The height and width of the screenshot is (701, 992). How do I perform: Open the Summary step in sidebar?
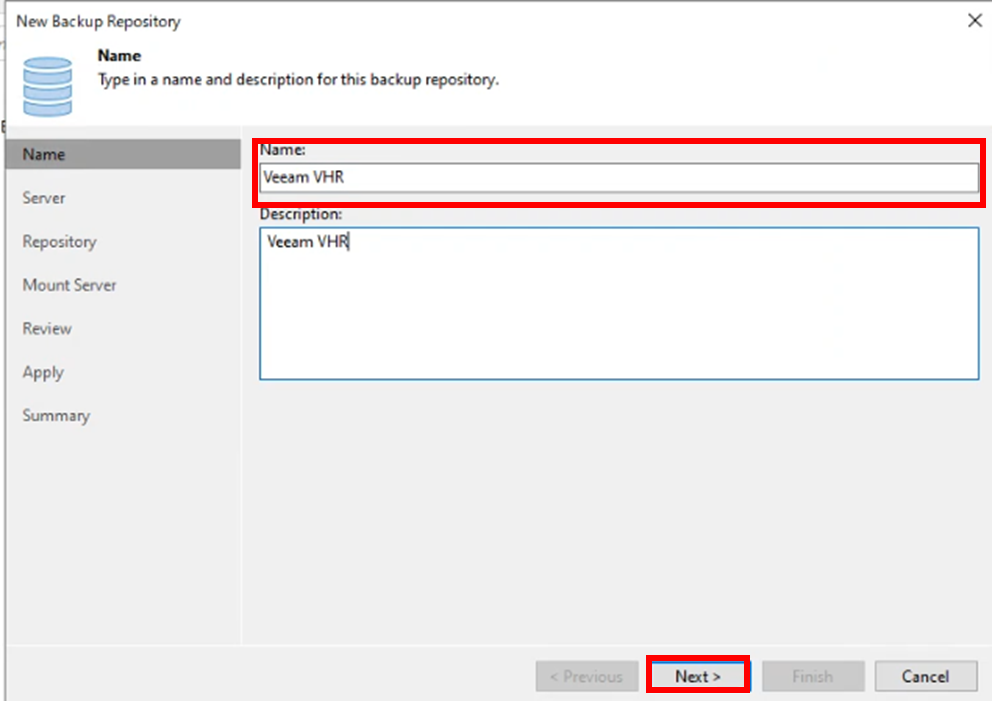click(56, 416)
